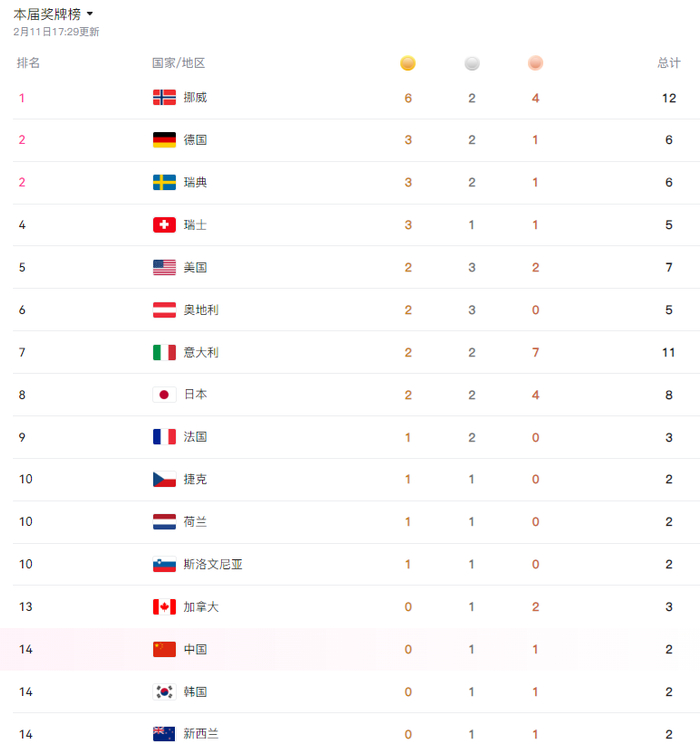The height and width of the screenshot is (753, 700).
Task: Click the bronze medal column icon
Action: point(535,64)
